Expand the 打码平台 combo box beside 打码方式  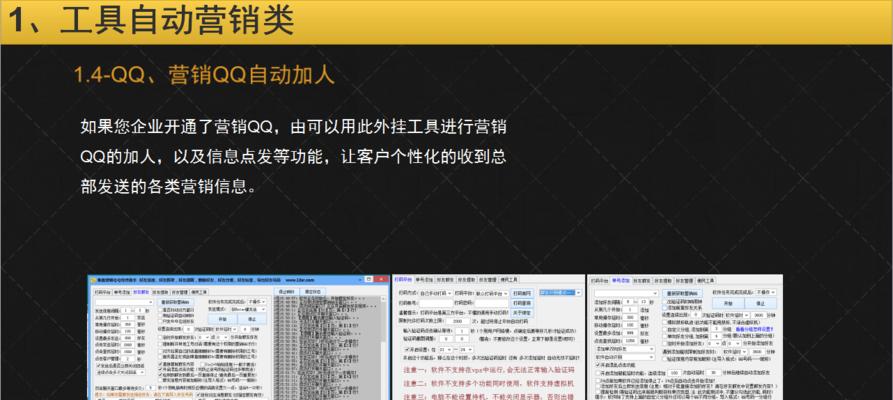pyautogui.click(x=493, y=293)
